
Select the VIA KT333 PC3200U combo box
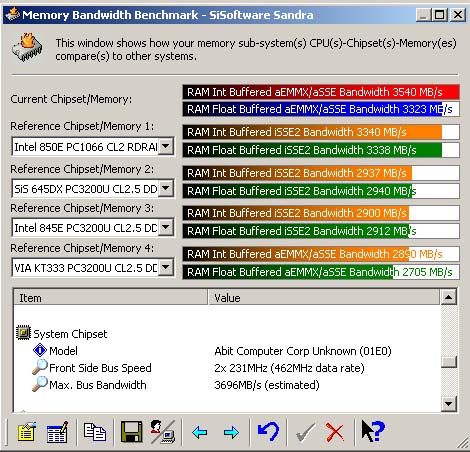pos(93,267)
